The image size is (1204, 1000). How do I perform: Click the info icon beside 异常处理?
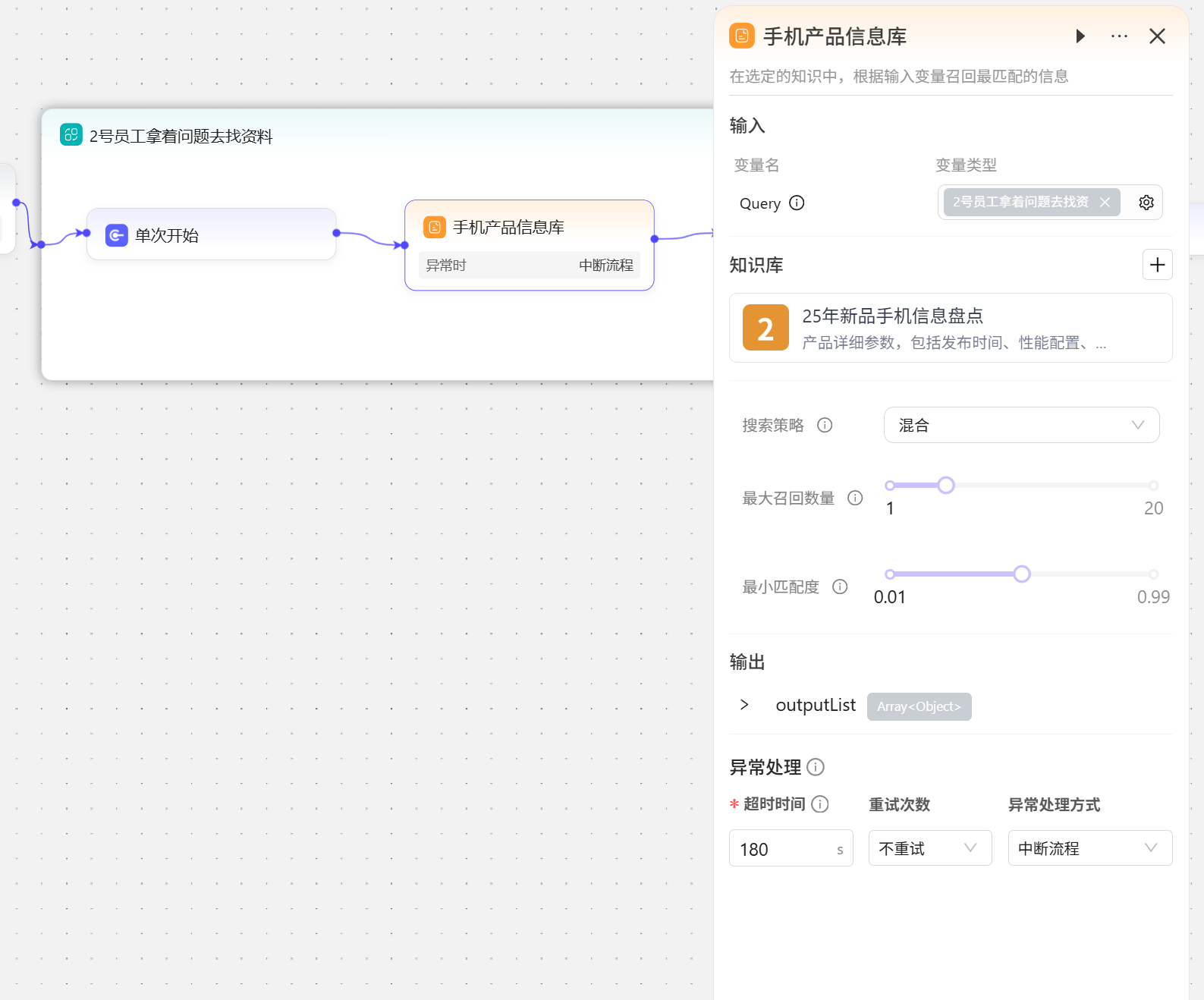pyautogui.click(x=816, y=767)
